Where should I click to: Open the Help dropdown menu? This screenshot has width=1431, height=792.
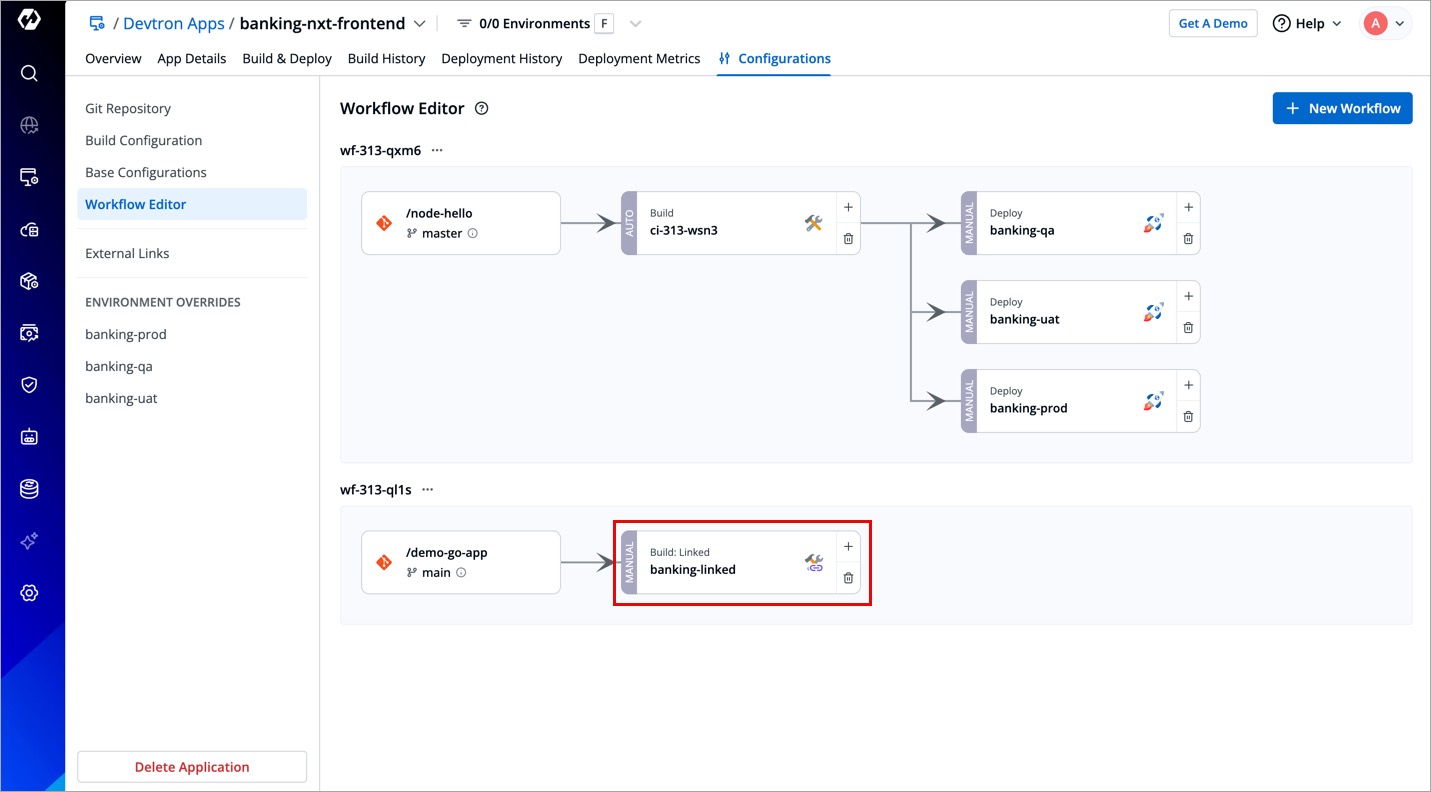click(1307, 24)
